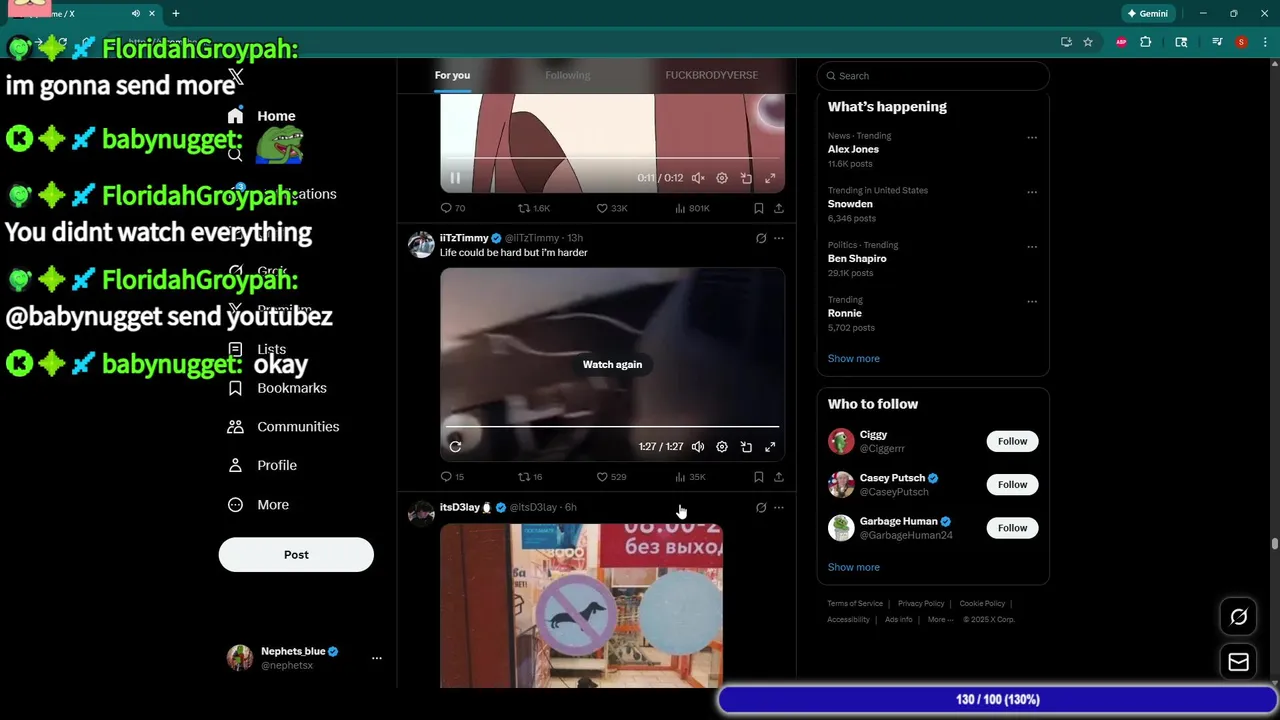Show more under Who to follow
1280x720 pixels.
click(853, 567)
